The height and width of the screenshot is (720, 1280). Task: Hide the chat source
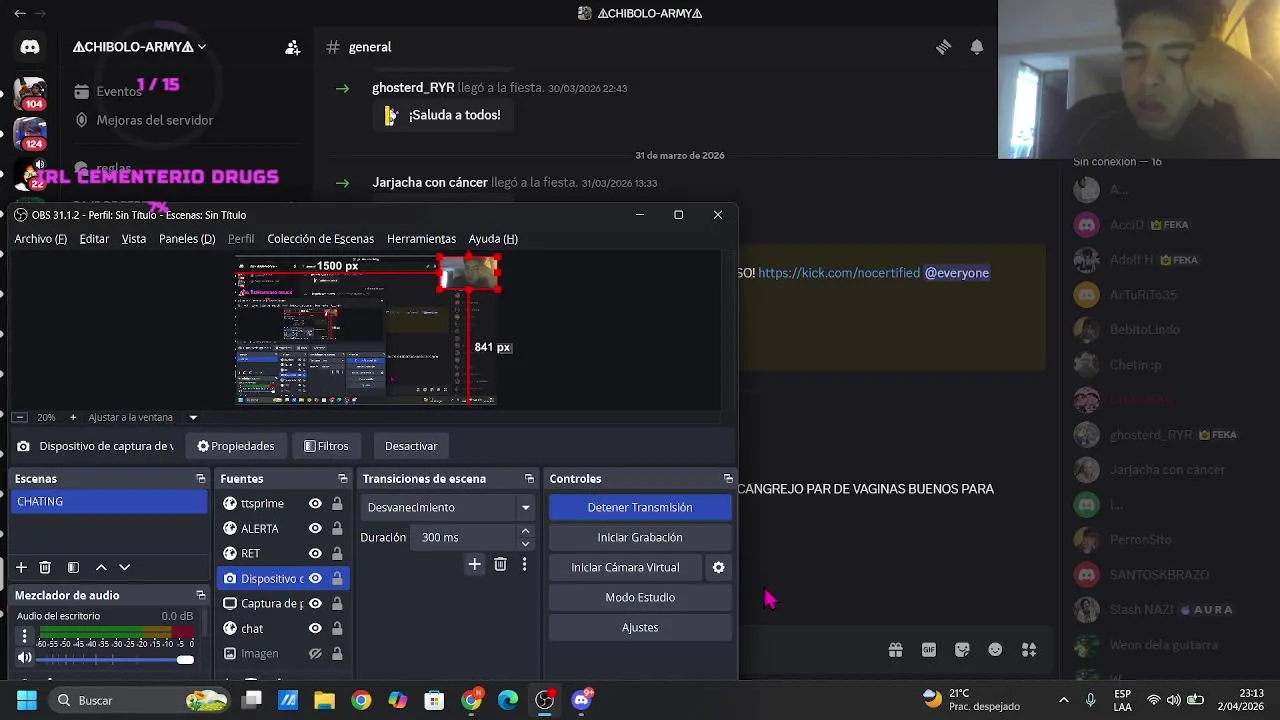coord(315,628)
